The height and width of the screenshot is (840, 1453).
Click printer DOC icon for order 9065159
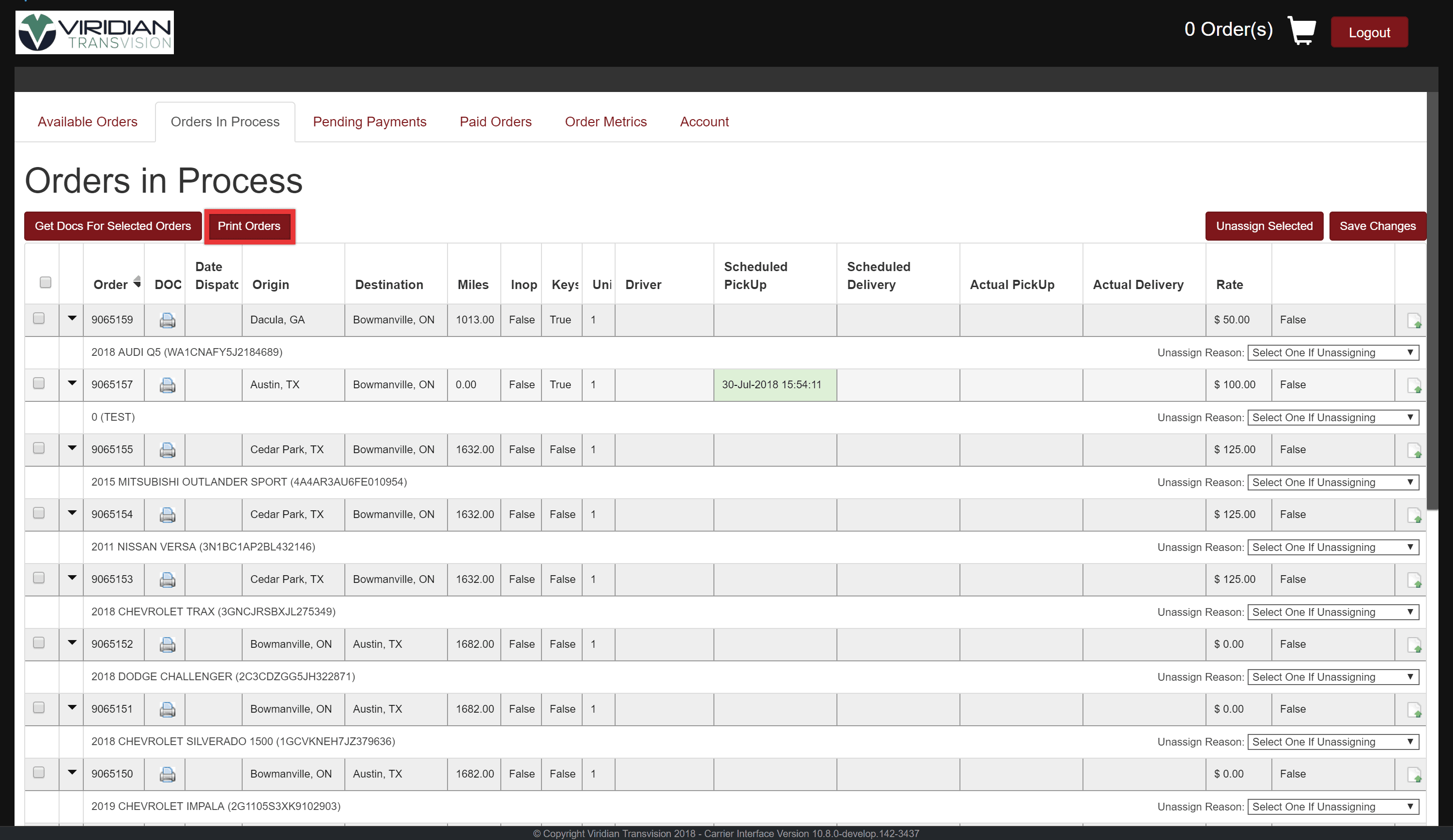point(167,320)
